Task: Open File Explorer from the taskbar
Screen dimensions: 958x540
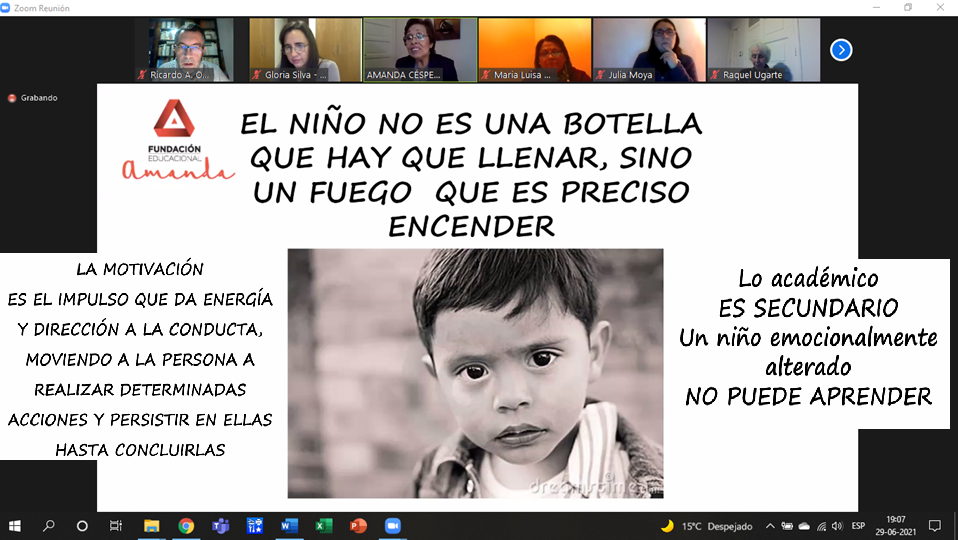Action: [152, 525]
